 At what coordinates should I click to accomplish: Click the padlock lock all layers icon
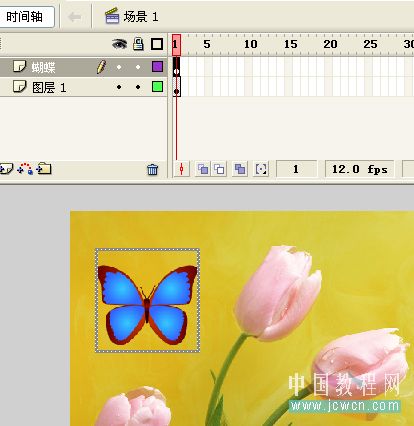(138, 44)
